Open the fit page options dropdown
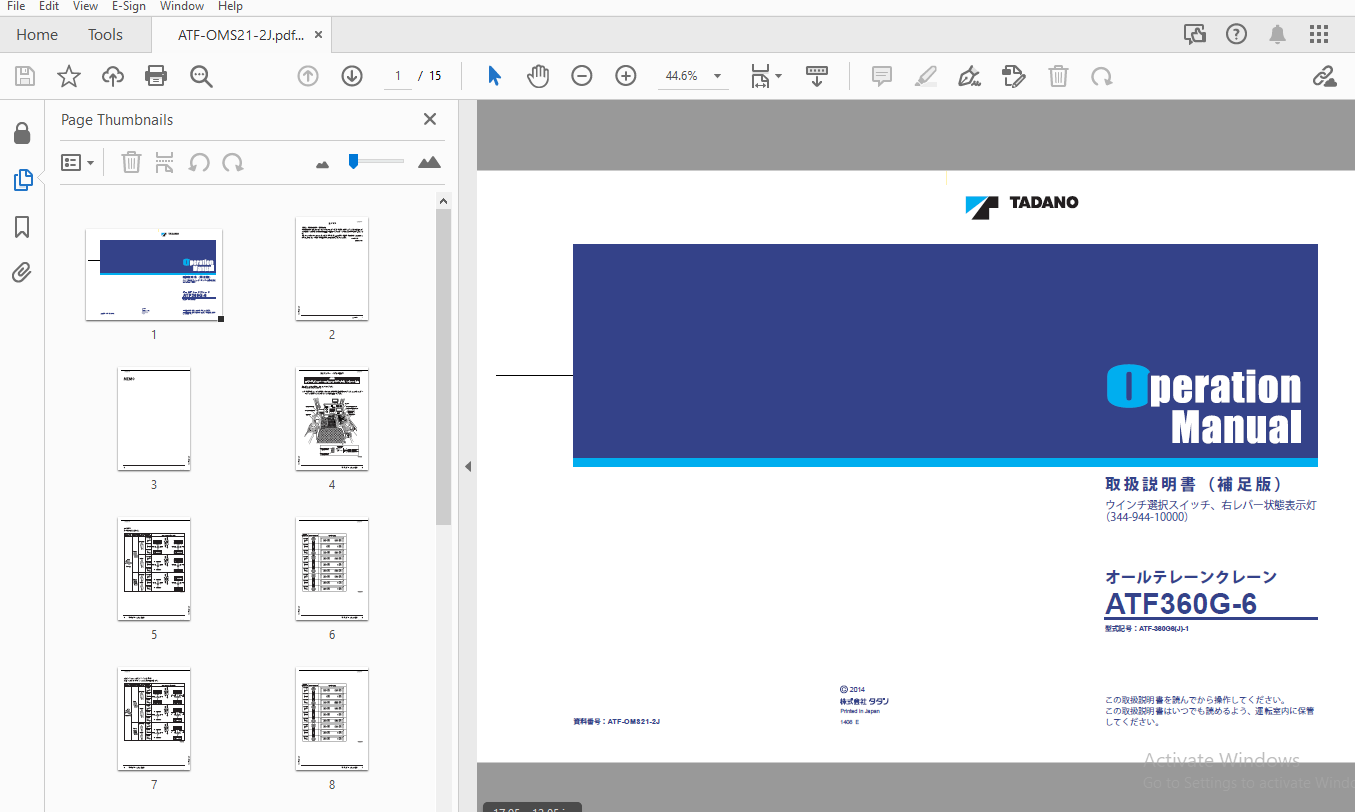The height and width of the screenshot is (812, 1355). 767,76
